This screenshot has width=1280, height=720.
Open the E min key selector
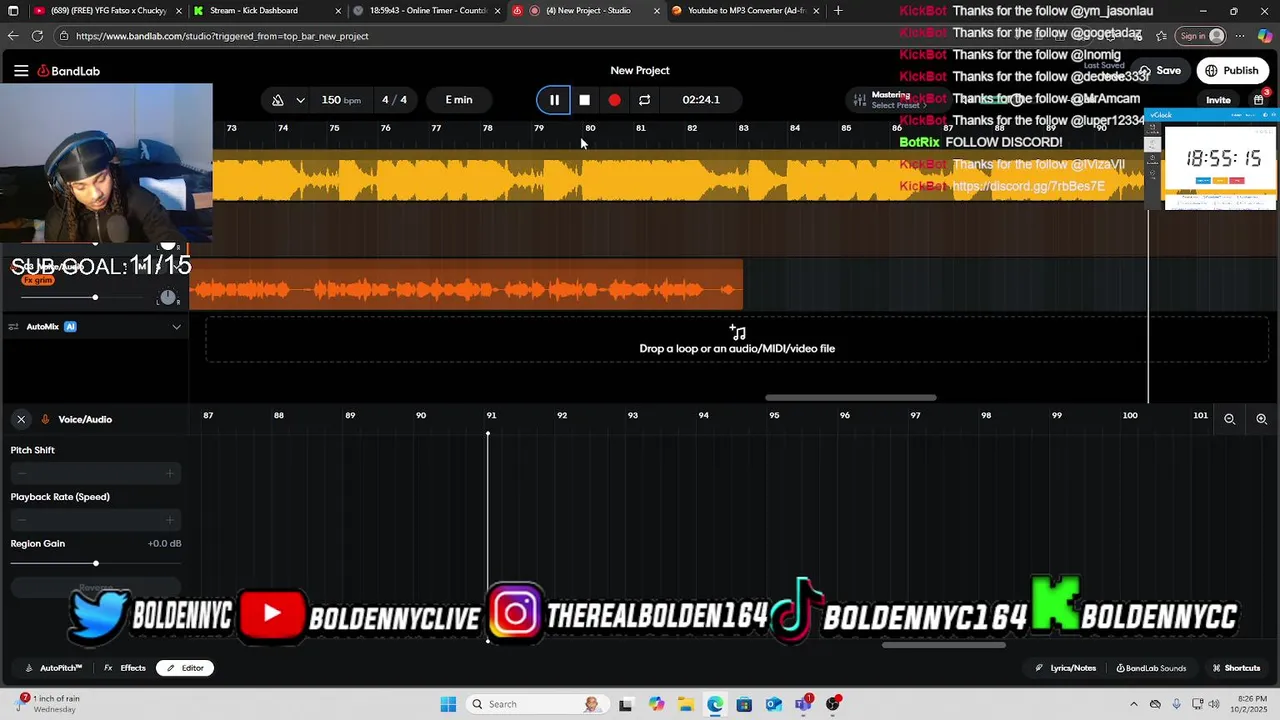pyautogui.click(x=459, y=100)
